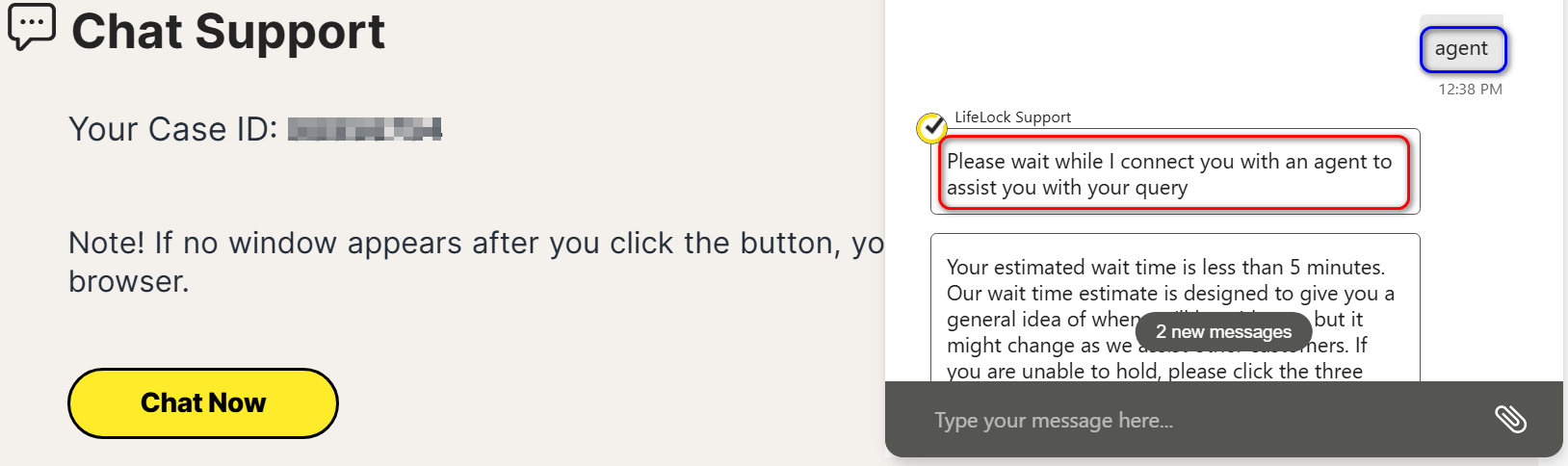The height and width of the screenshot is (466, 1568).
Task: Click 'assist you with your query' line
Action: point(1067,188)
